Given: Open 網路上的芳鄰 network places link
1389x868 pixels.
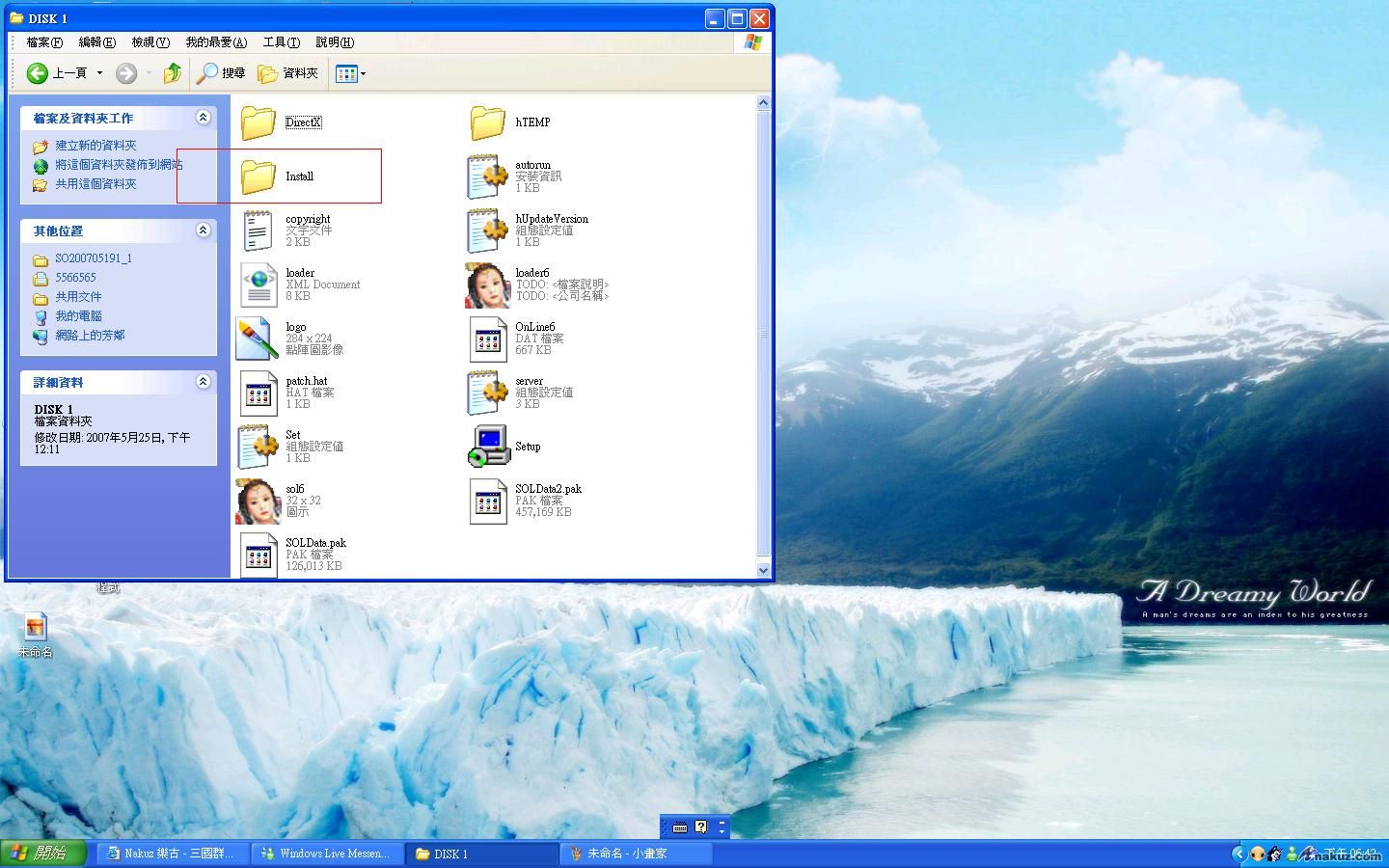Looking at the screenshot, I should [90, 336].
